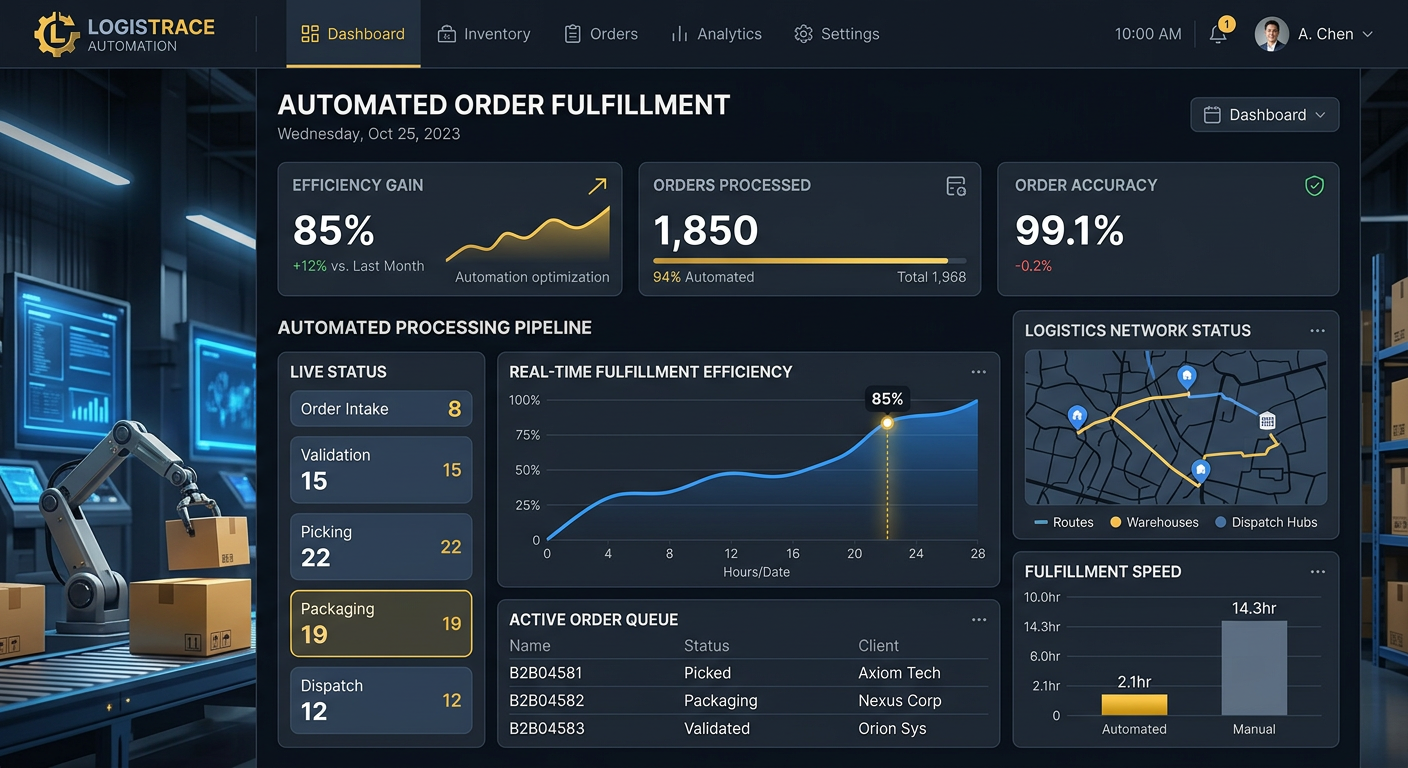
Task: Select the Picking status card
Action: coord(381,546)
